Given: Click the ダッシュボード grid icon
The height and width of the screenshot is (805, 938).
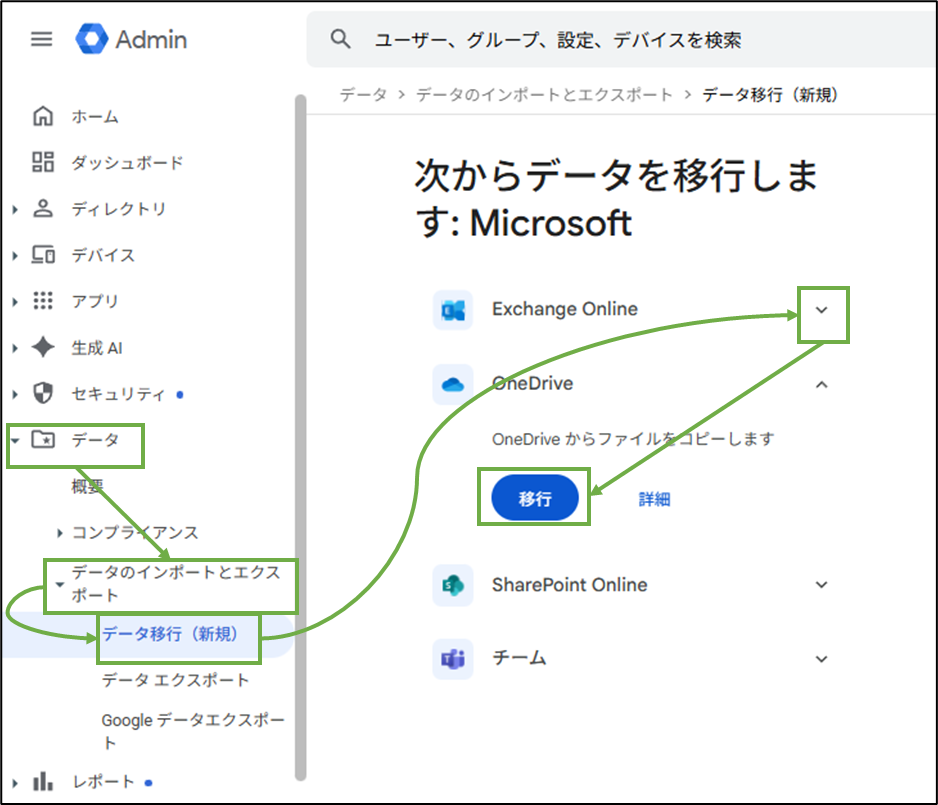Looking at the screenshot, I should [x=42, y=162].
